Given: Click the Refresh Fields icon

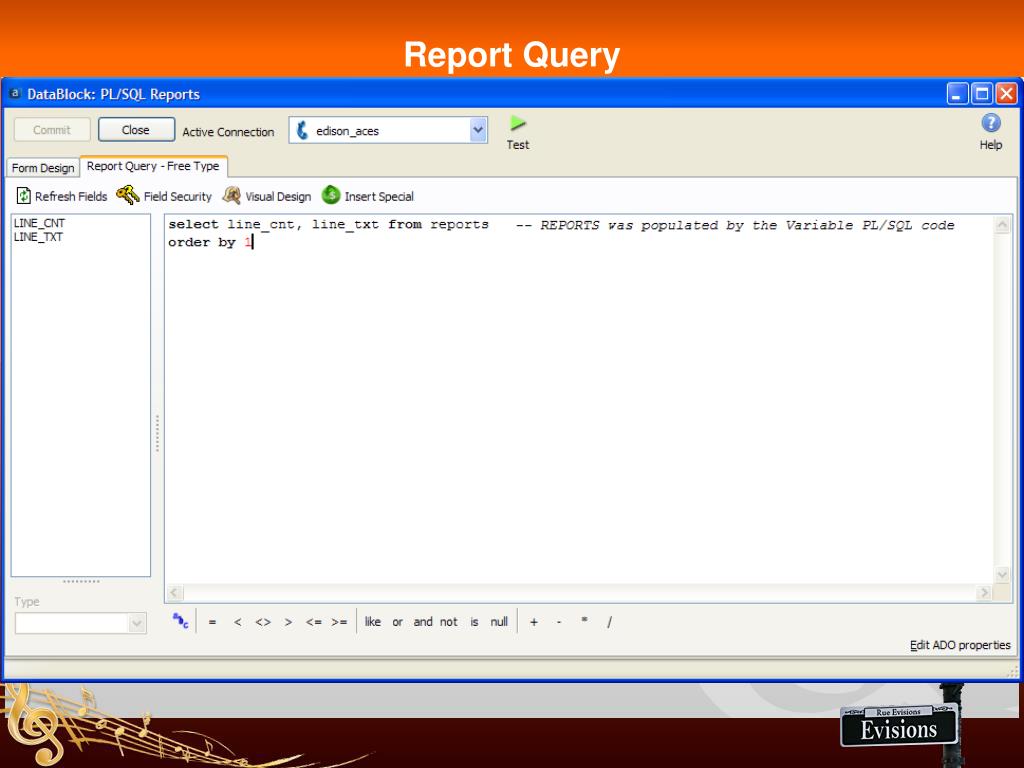Looking at the screenshot, I should coord(24,196).
